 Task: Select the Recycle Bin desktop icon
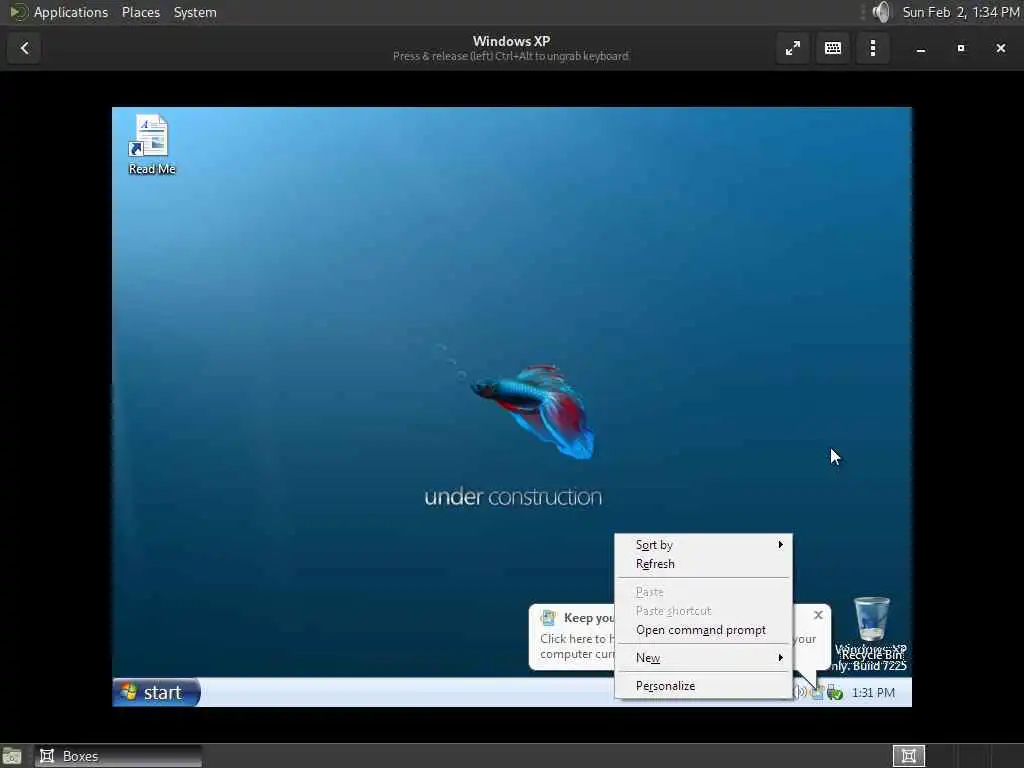click(872, 627)
